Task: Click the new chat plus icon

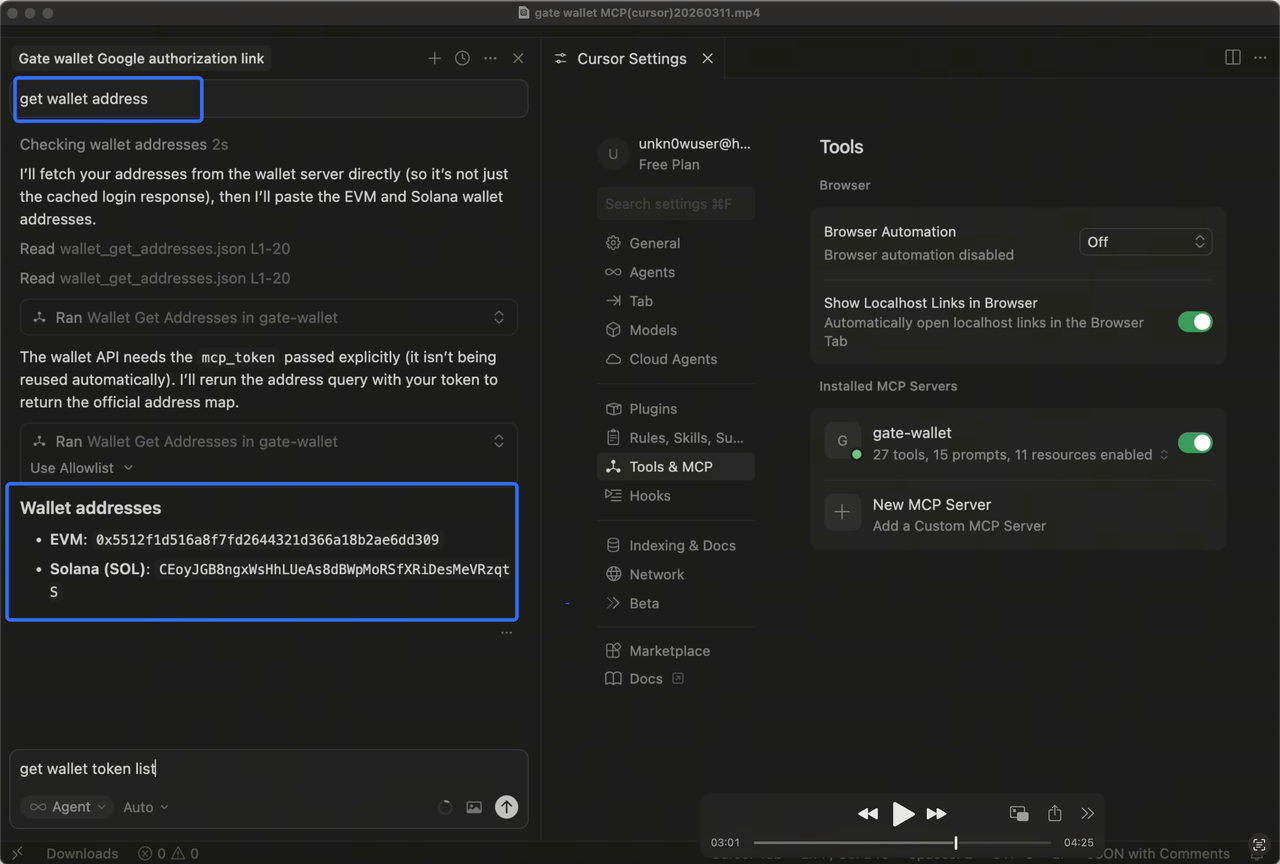Action: pyautogui.click(x=434, y=59)
